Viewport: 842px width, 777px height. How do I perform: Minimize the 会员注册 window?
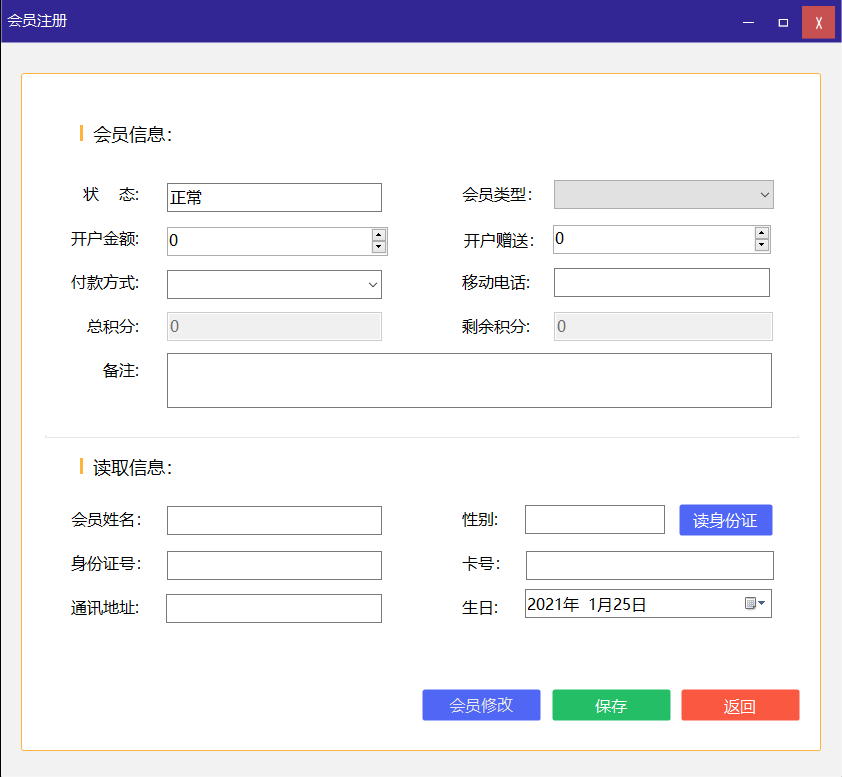(x=747, y=22)
